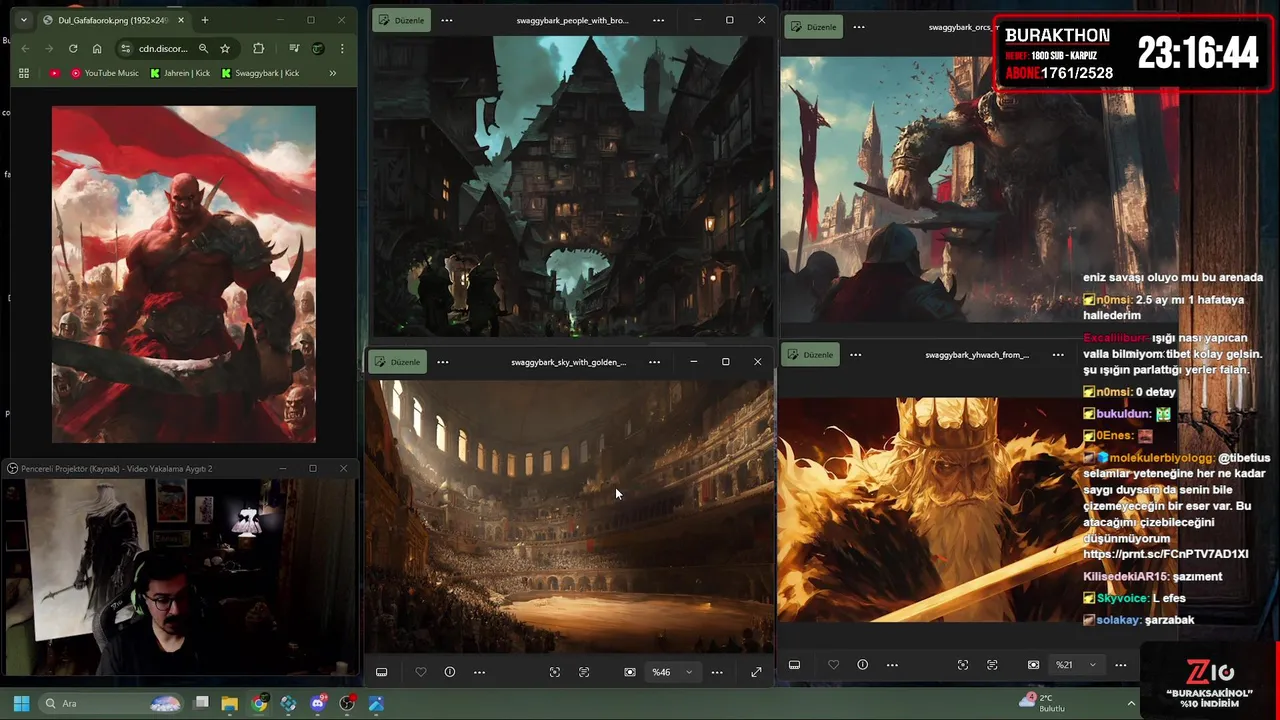Bookmark this page with the star icon

(x=225, y=48)
